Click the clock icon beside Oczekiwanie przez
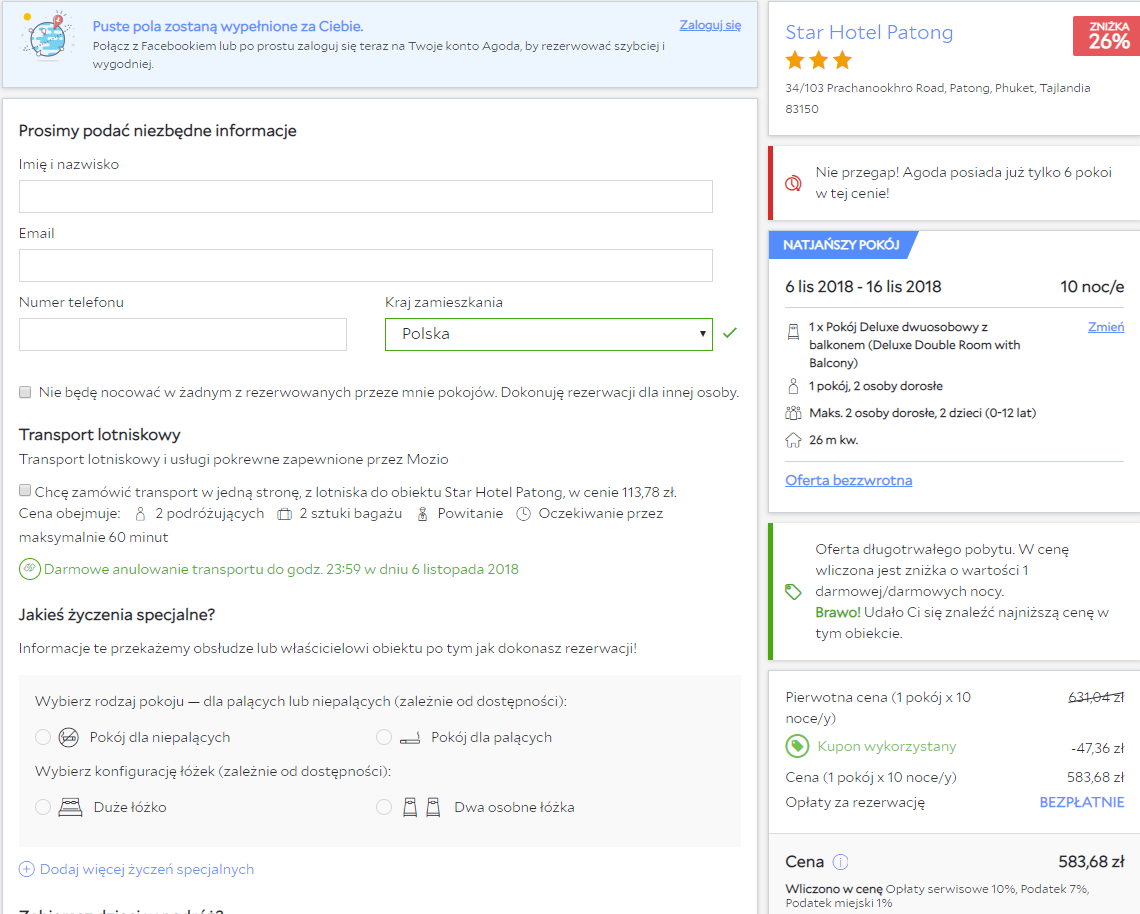Viewport: 1140px width, 914px height. pyautogui.click(x=523, y=514)
